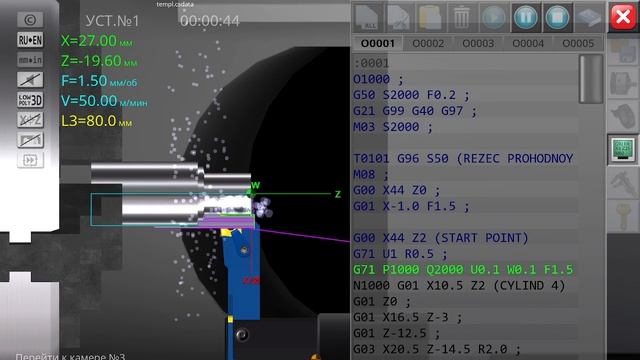Click the L3=80.0 length readout
The image size is (640, 360).
click(96, 121)
